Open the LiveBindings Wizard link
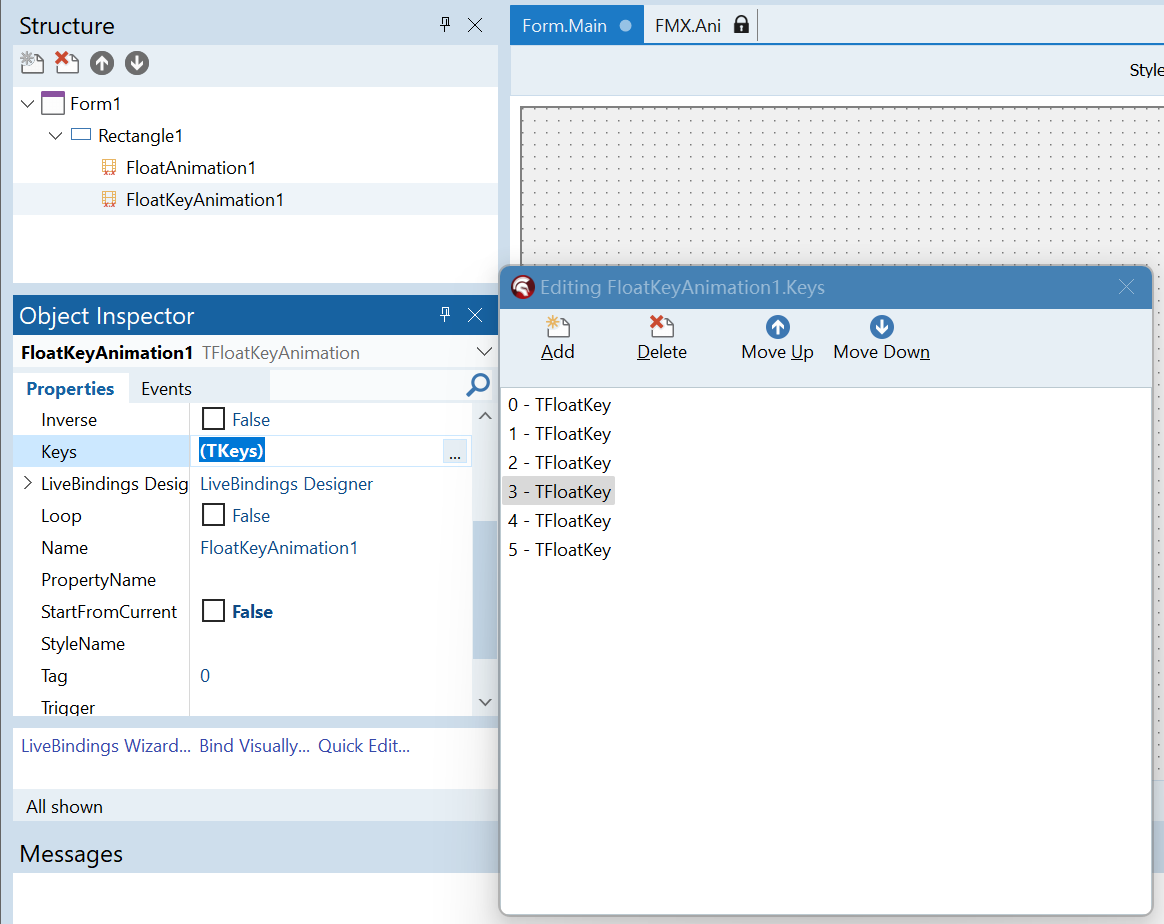Screen dimensions: 1164x924 pos(105,746)
